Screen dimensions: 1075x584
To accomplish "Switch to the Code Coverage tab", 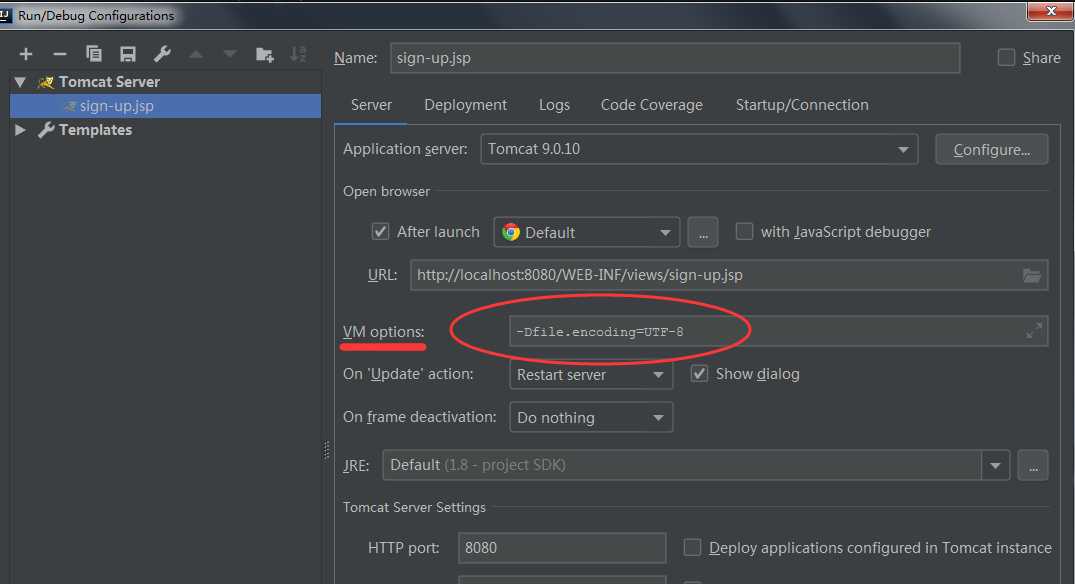I will (x=651, y=105).
